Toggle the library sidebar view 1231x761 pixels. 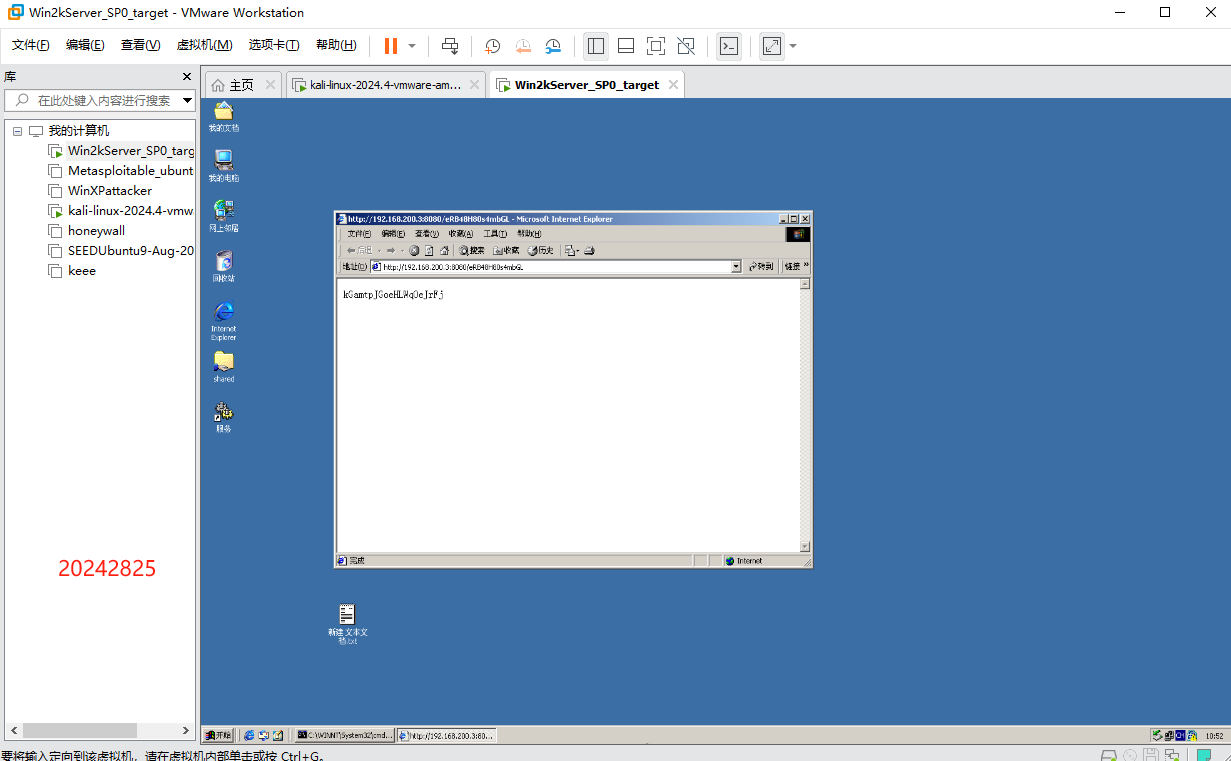coord(596,46)
